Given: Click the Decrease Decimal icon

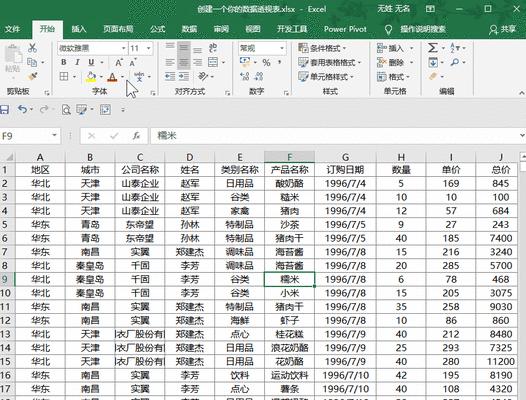Looking at the screenshot, I should [x=259, y=77].
